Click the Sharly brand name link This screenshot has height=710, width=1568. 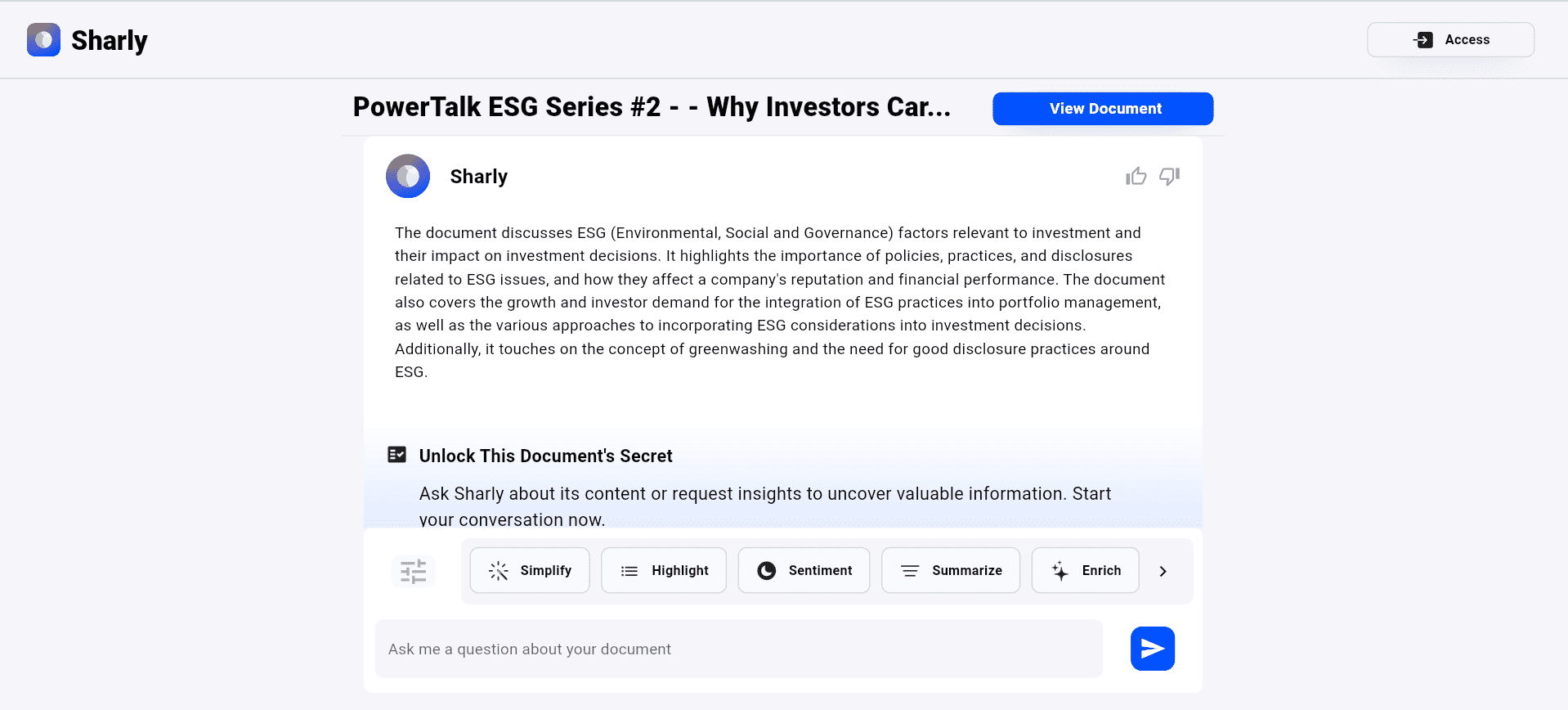pyautogui.click(x=110, y=40)
